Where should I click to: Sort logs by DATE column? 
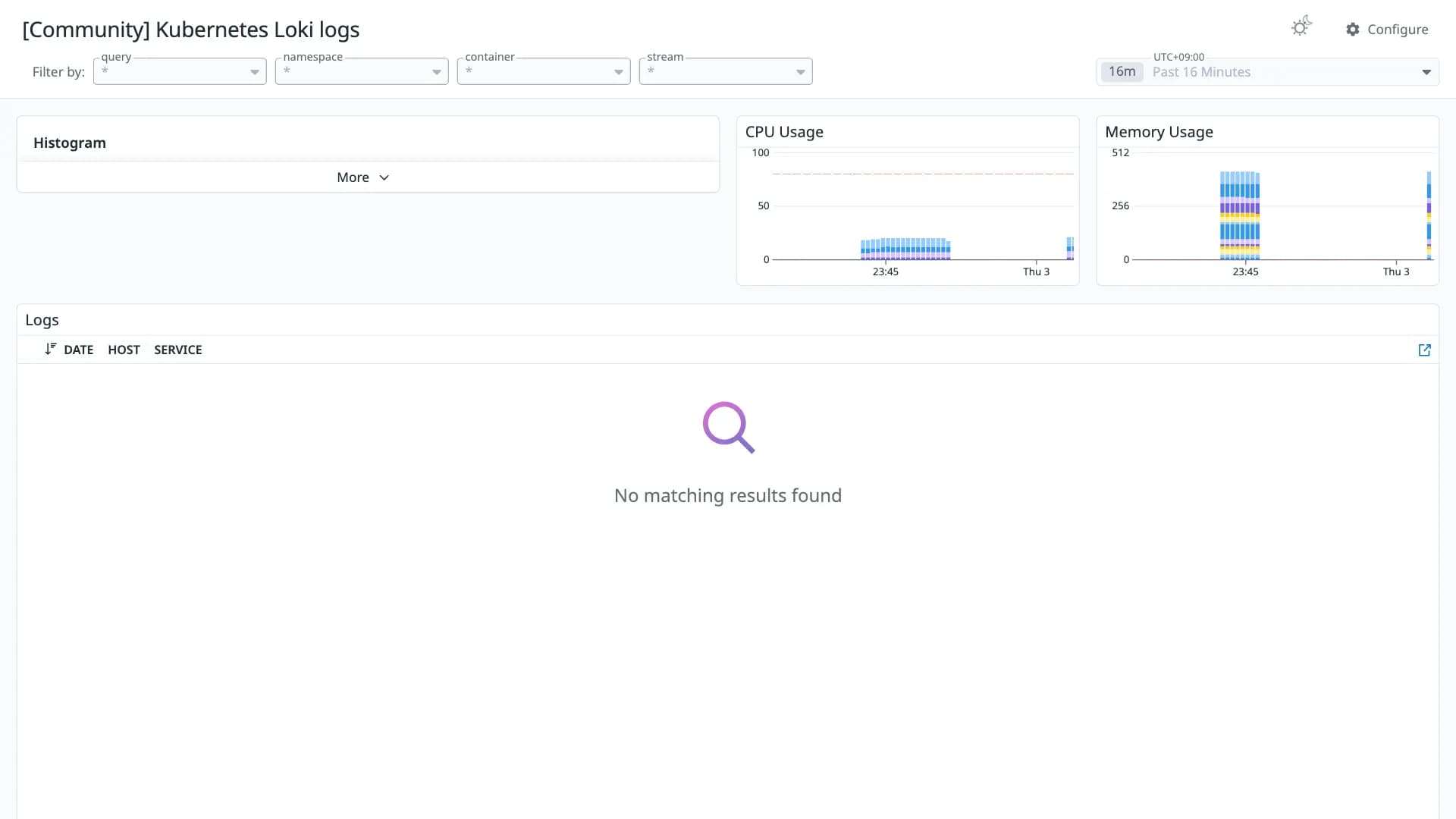click(79, 350)
